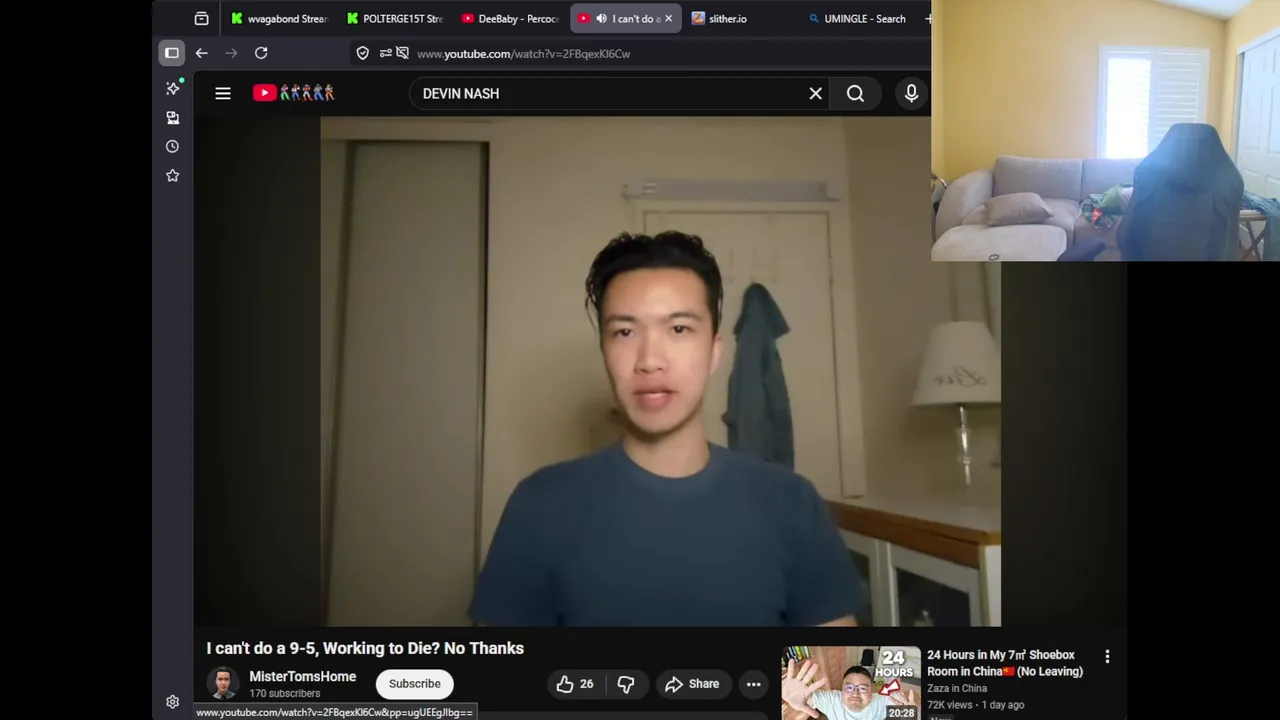
Task: Click the '72K views • 1 day ago' text
Action: 976,705
